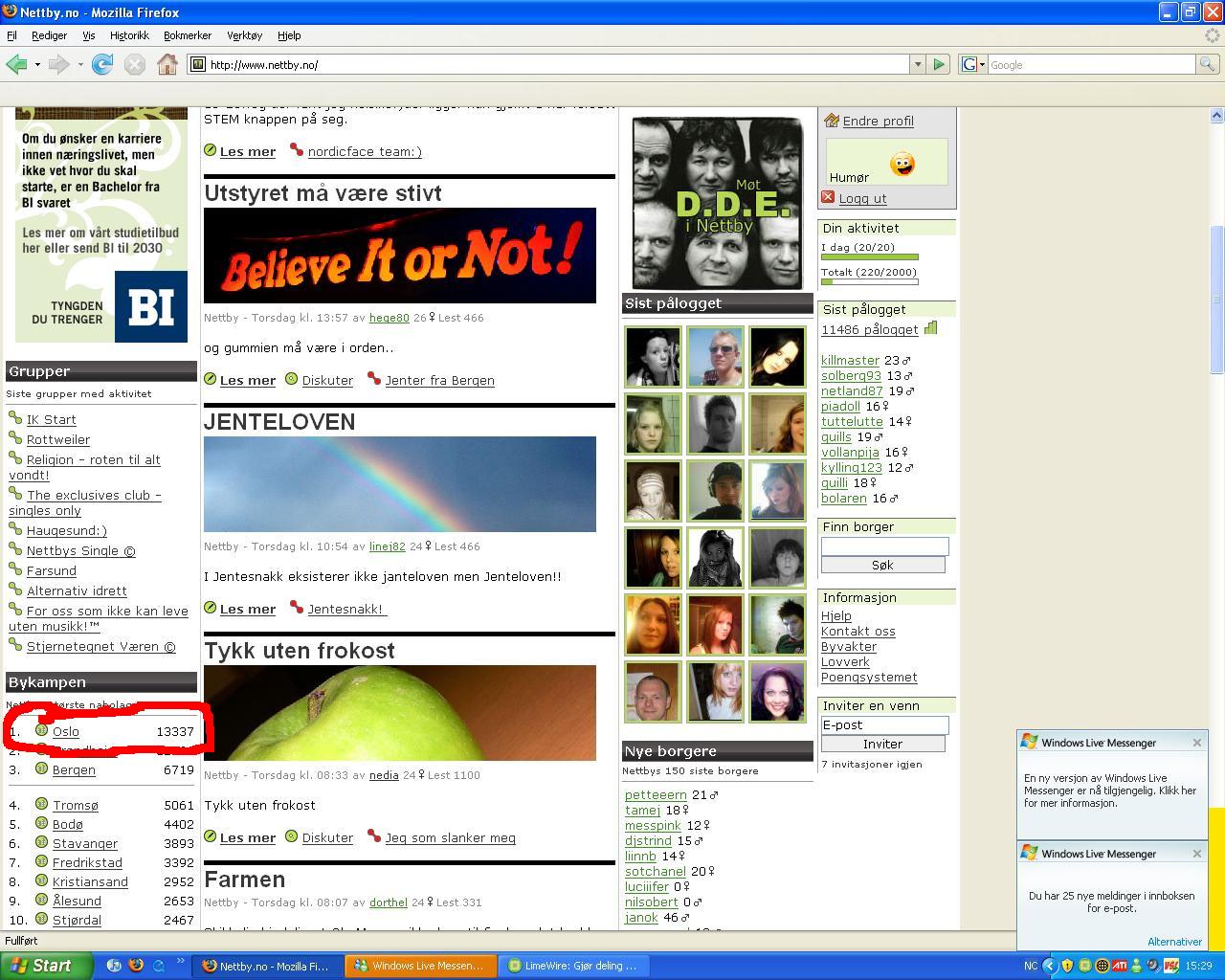Click Les mer under JENTELOVEN article

247,609
